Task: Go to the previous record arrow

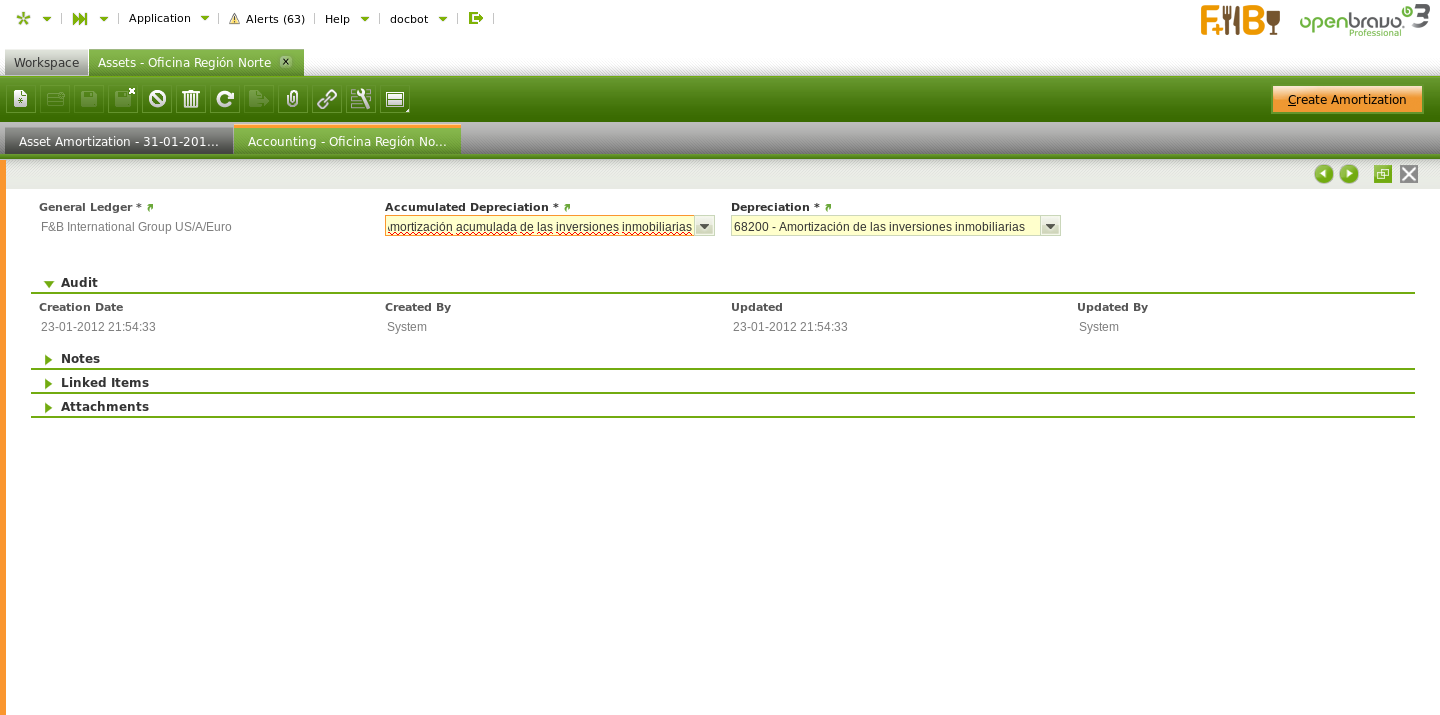Action: pos(1324,174)
